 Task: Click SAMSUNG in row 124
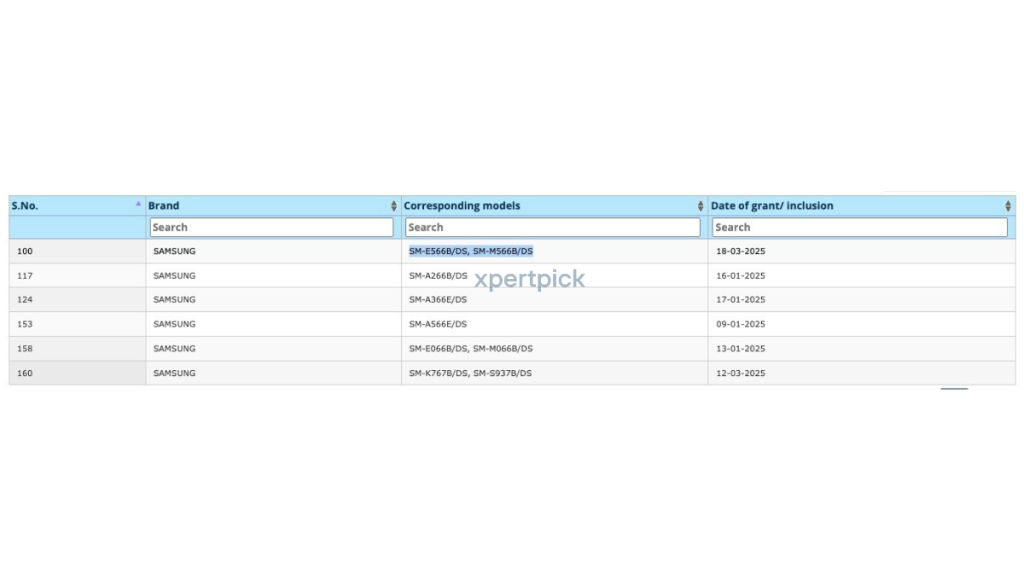click(x=174, y=300)
